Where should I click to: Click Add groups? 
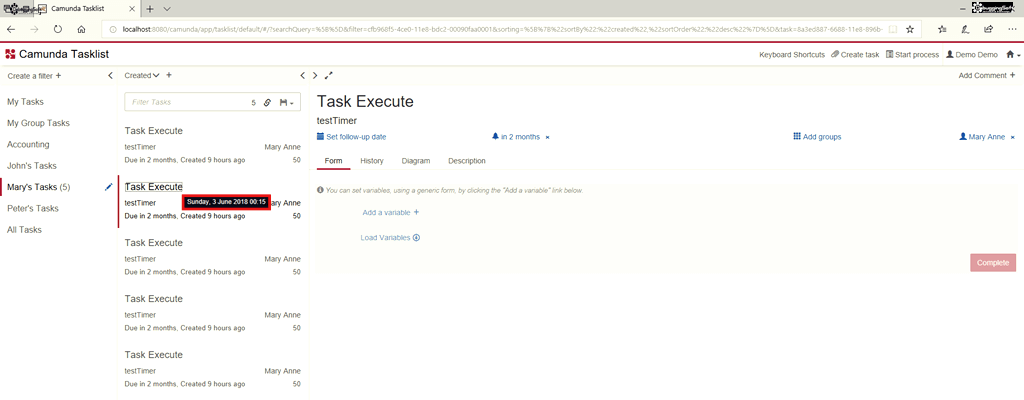817,137
